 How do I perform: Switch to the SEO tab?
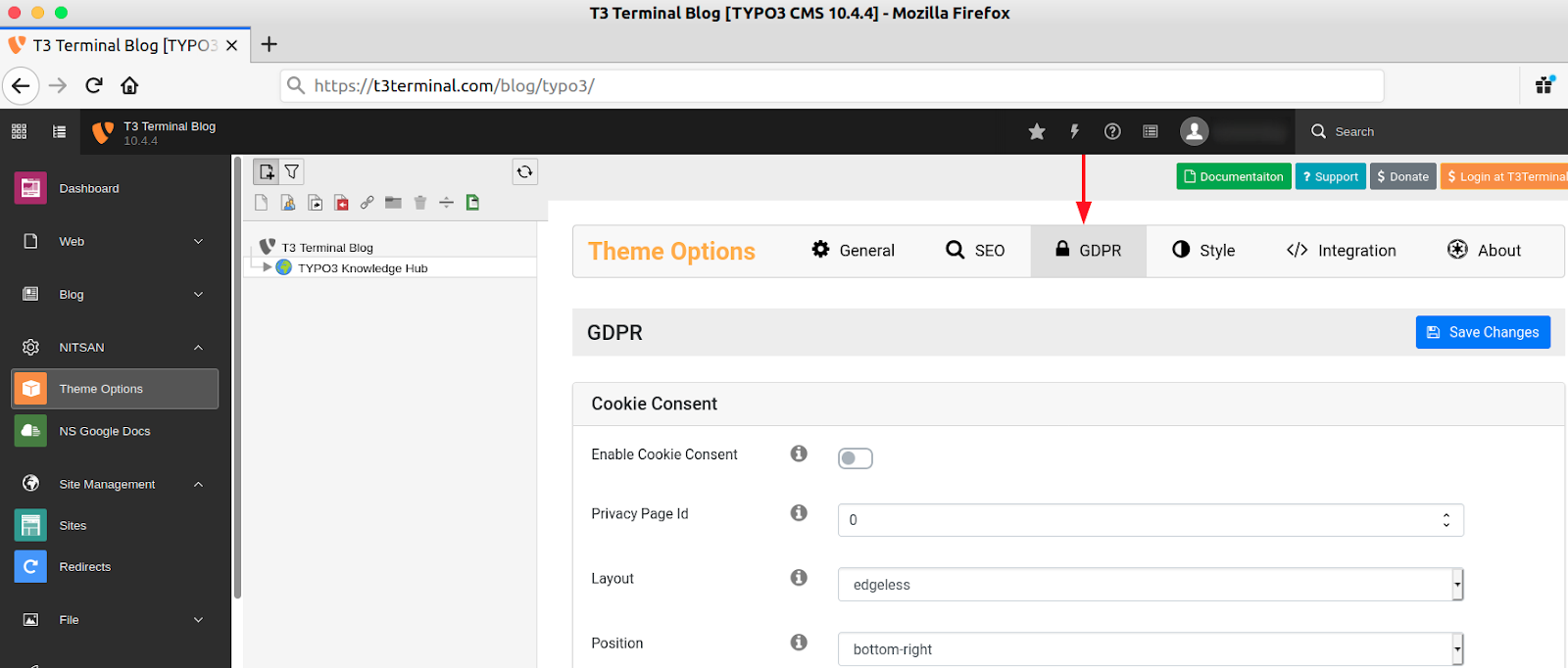pyautogui.click(x=975, y=251)
